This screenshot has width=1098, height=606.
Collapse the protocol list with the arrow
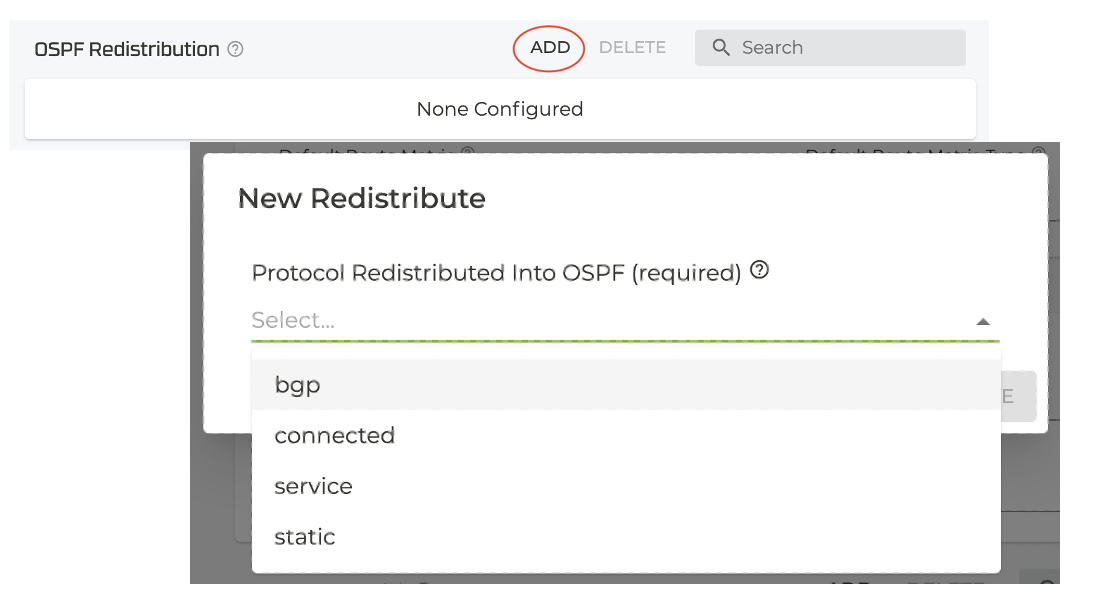click(983, 322)
